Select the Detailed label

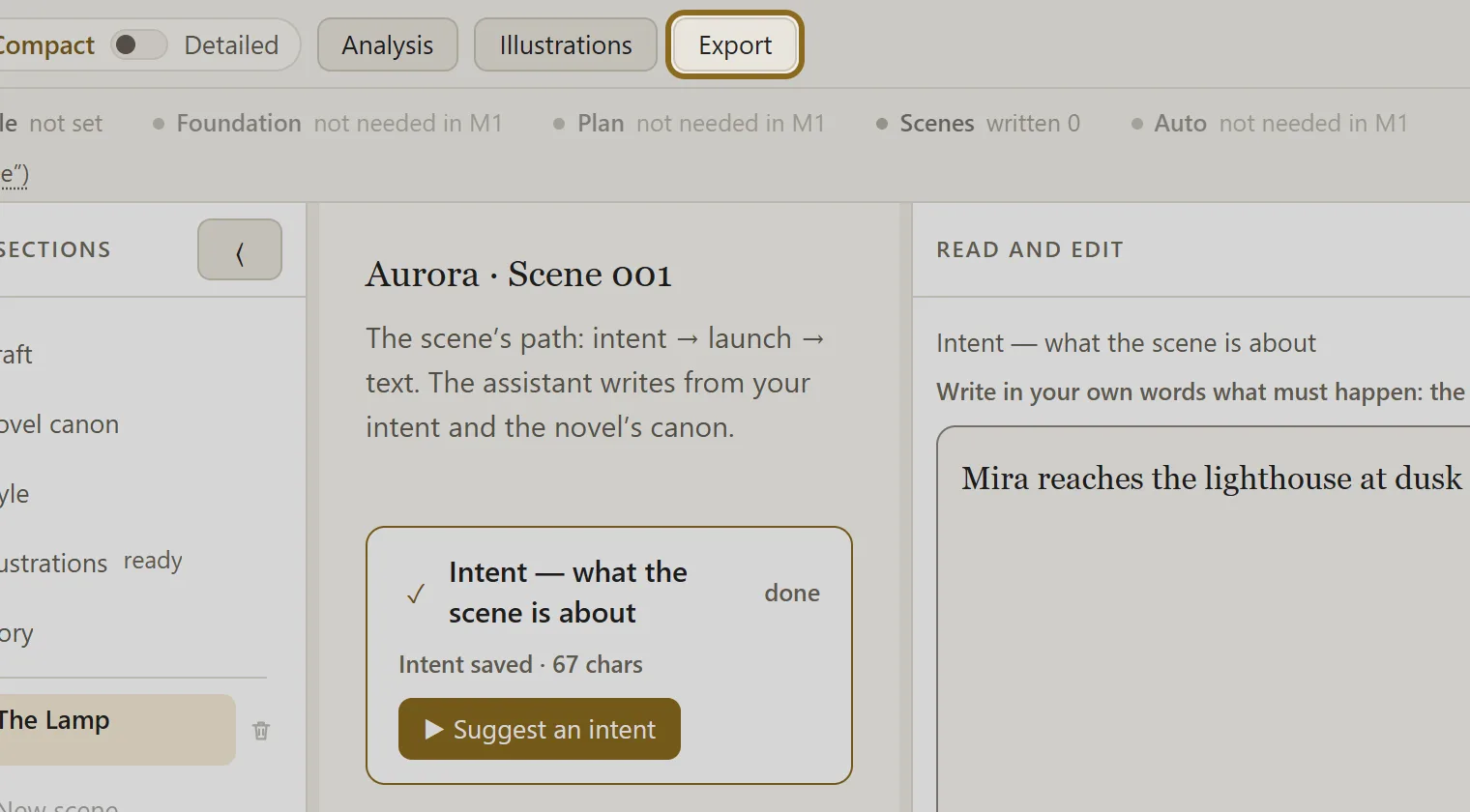[x=231, y=44]
